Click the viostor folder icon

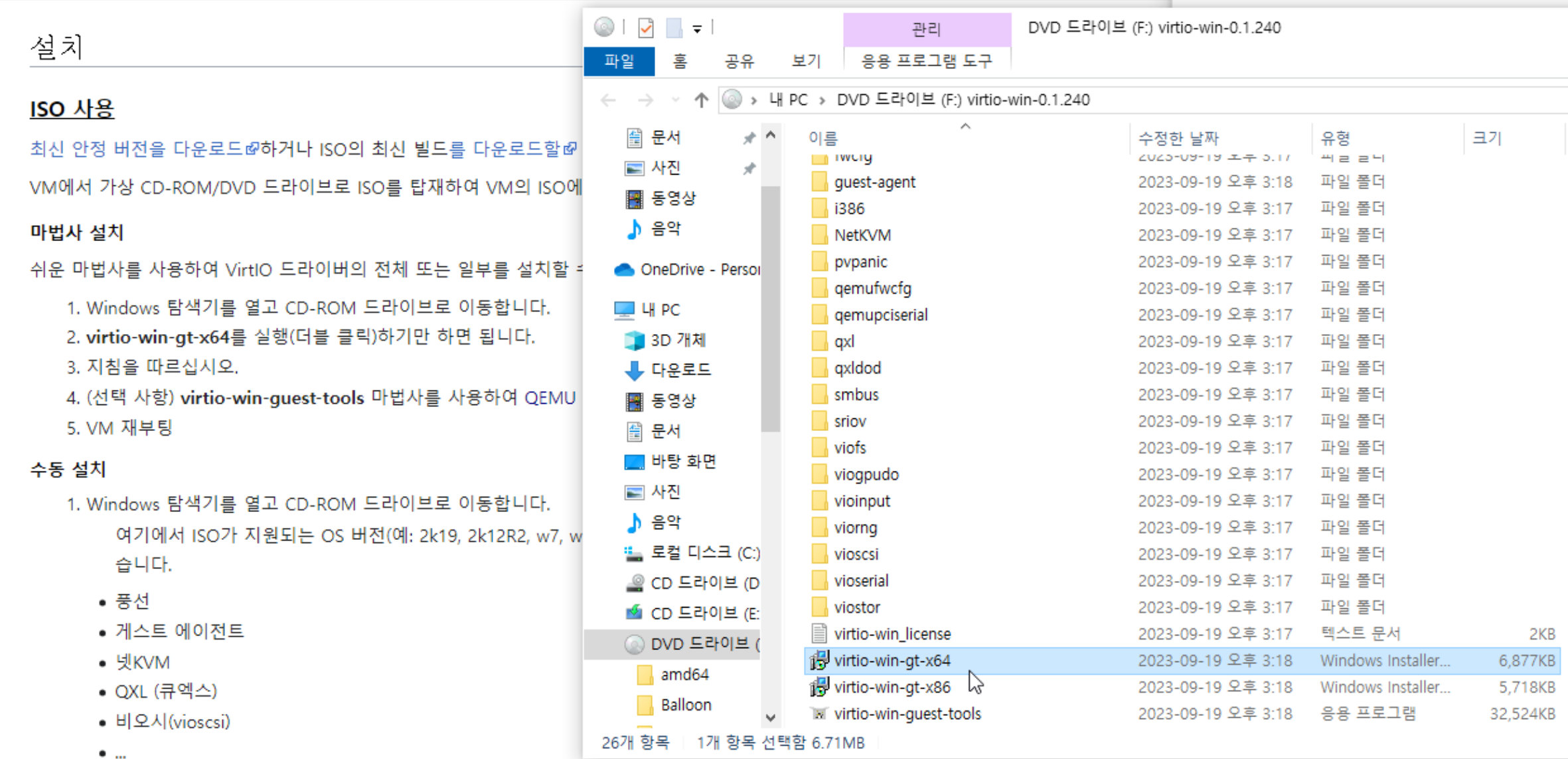(819, 607)
